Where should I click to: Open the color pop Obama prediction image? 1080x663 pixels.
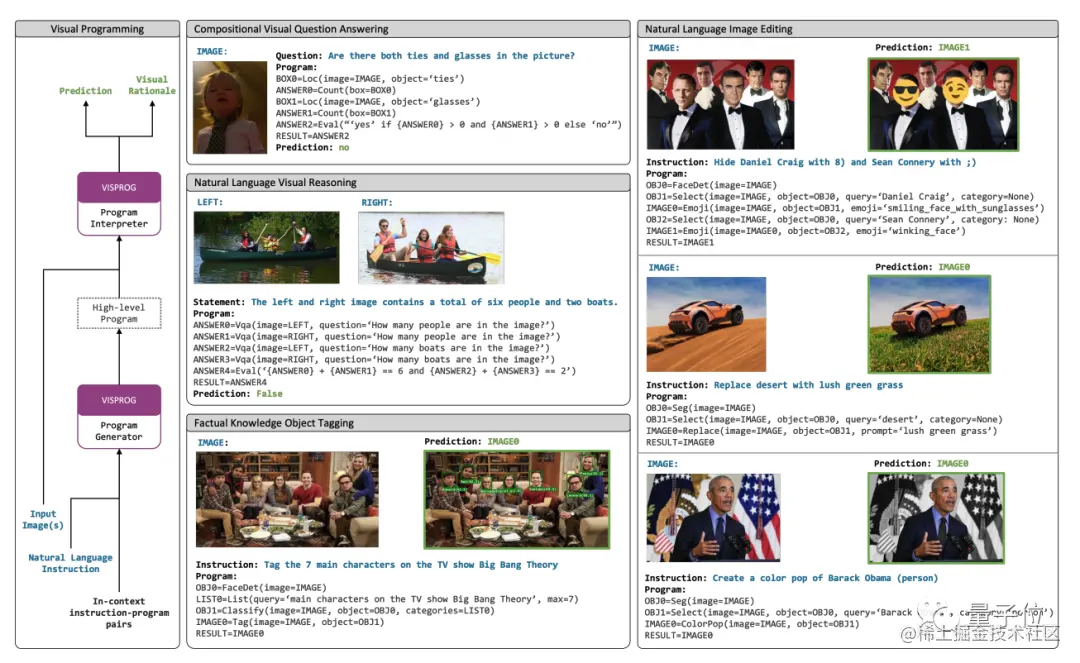(x=936, y=518)
